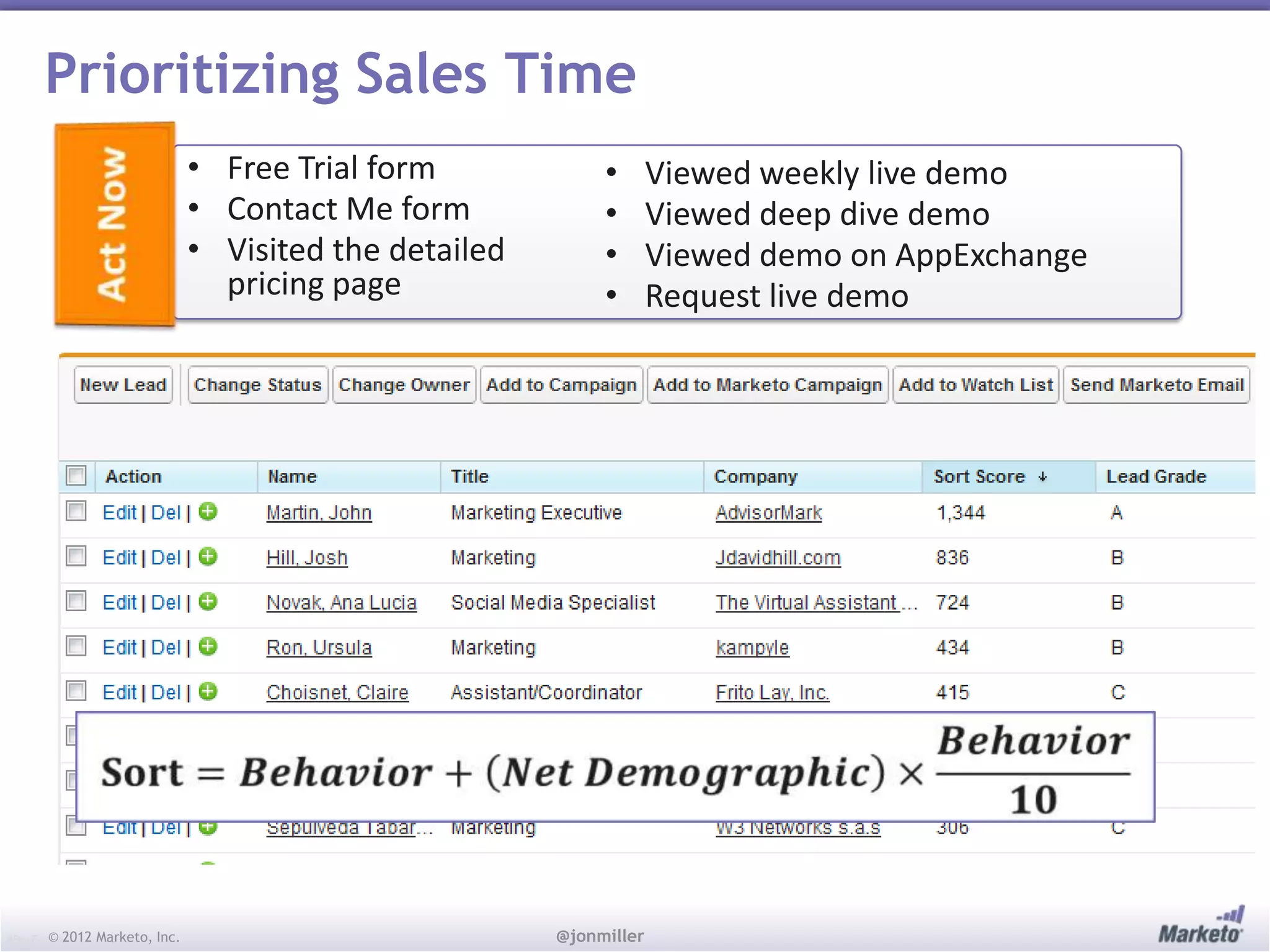
Task: Click Del for Martin, John
Action: click(x=166, y=513)
